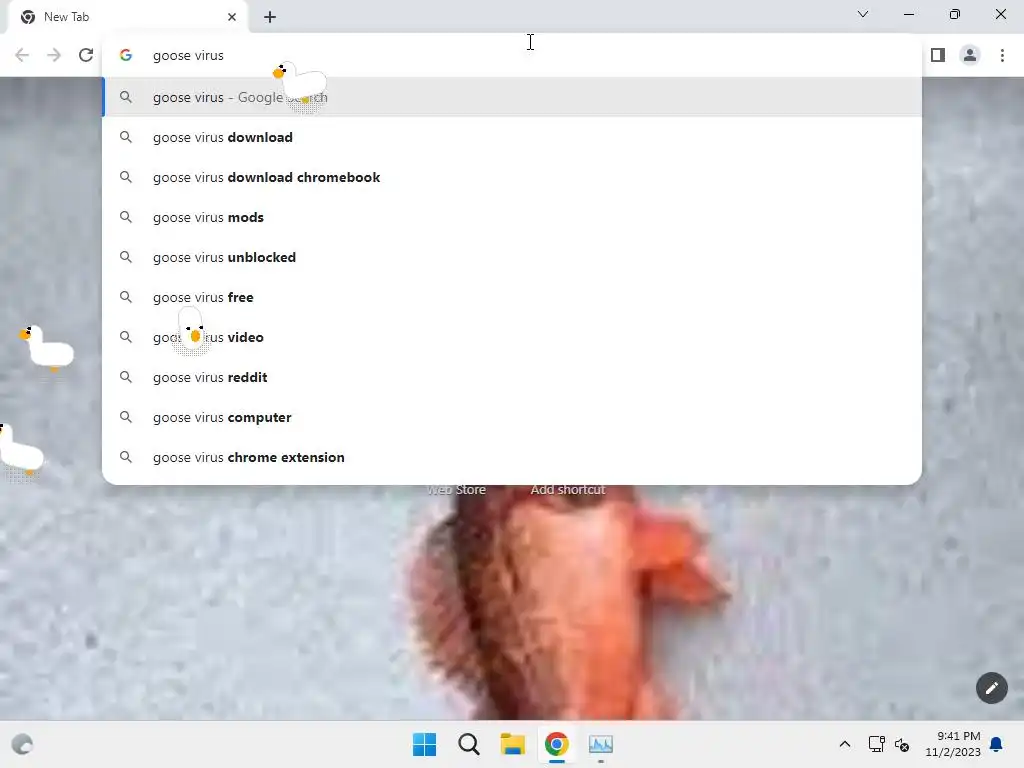Expand the hidden system tray icons

[x=844, y=744]
